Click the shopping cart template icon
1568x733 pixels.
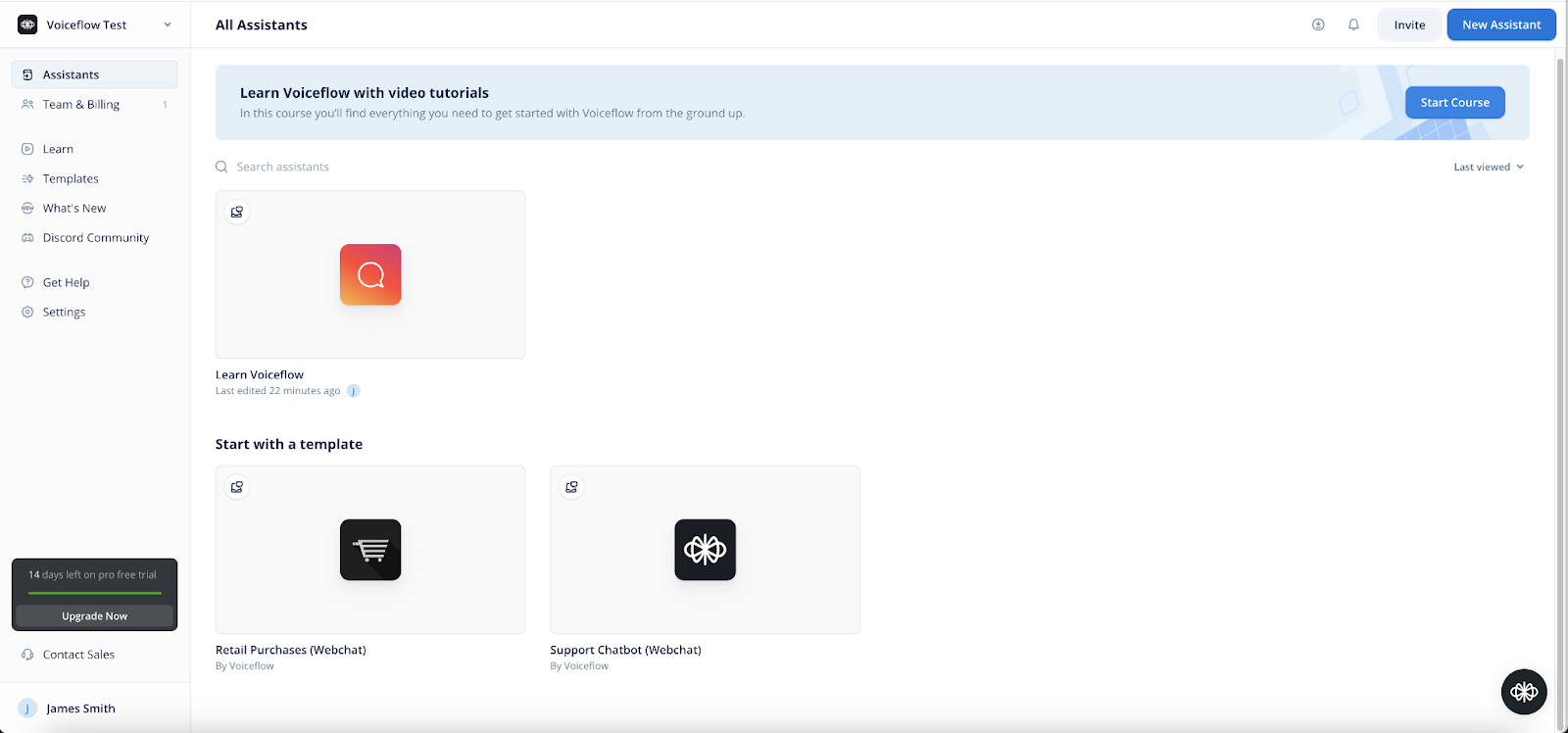coord(370,550)
